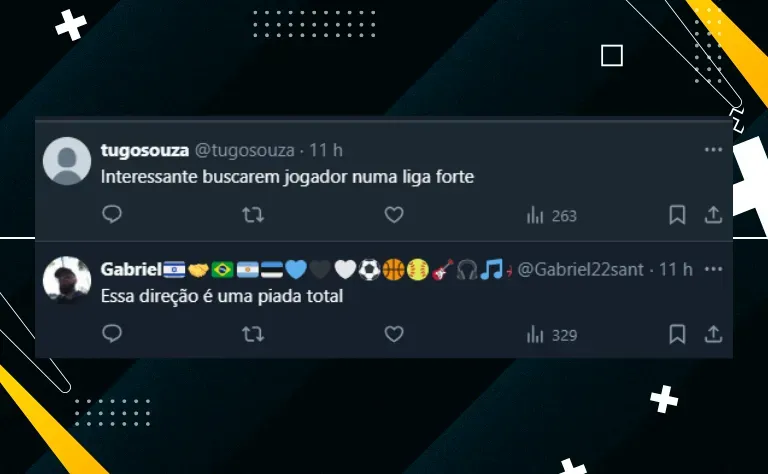Like the tweet about liga forte
768x474 pixels.
(394, 215)
